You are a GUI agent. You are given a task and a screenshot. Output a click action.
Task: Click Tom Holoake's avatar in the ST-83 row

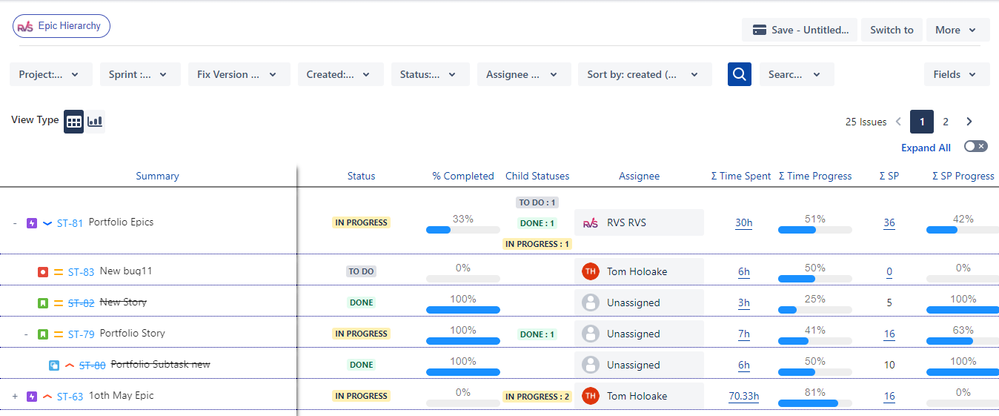click(591, 271)
